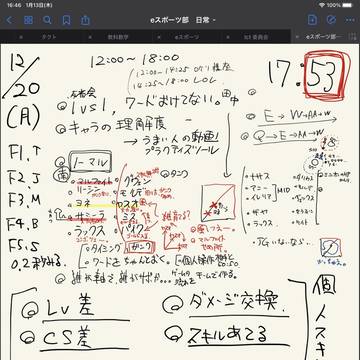This screenshot has height=360, width=360.
Task: Switch to the inactive eスポーツ tab
Action: [x=187, y=37]
